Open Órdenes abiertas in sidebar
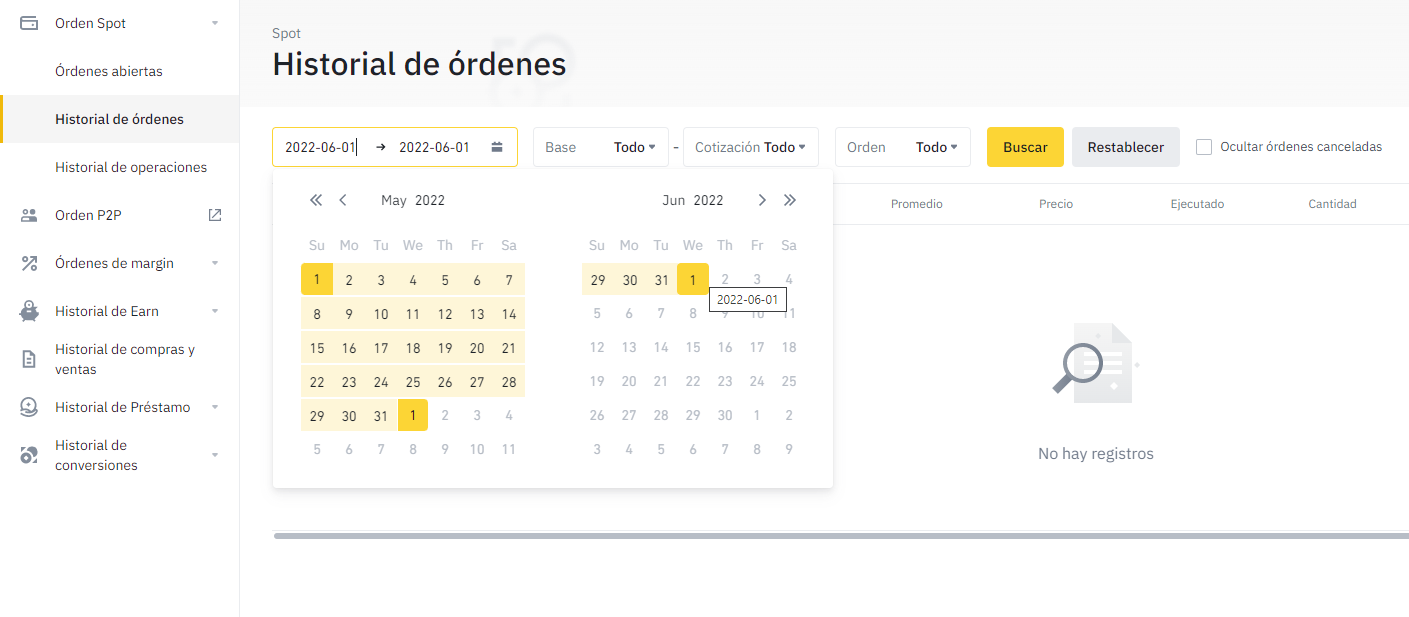The width and height of the screenshot is (1409, 617). pyautogui.click(x=109, y=71)
